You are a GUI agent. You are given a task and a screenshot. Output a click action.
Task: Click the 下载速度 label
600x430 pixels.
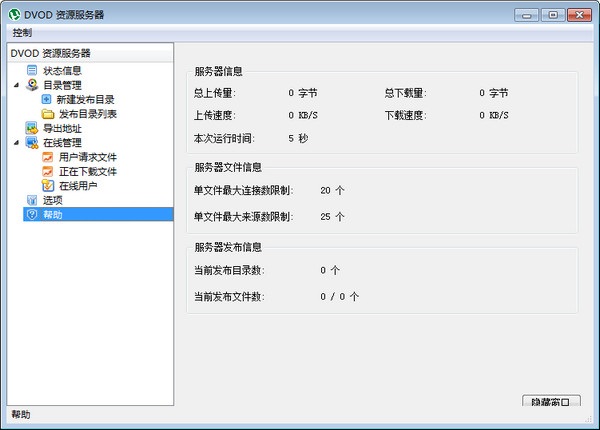click(405, 115)
